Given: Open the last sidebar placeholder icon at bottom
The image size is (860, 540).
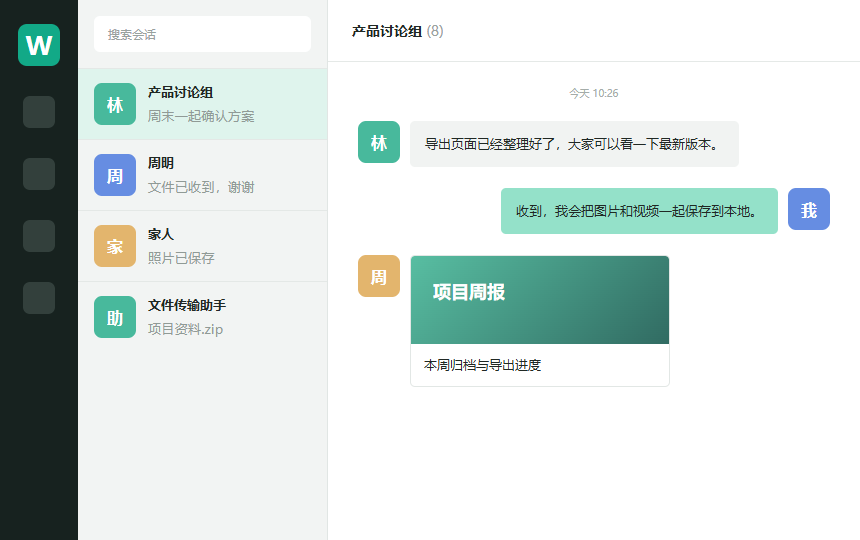Looking at the screenshot, I should [39, 298].
